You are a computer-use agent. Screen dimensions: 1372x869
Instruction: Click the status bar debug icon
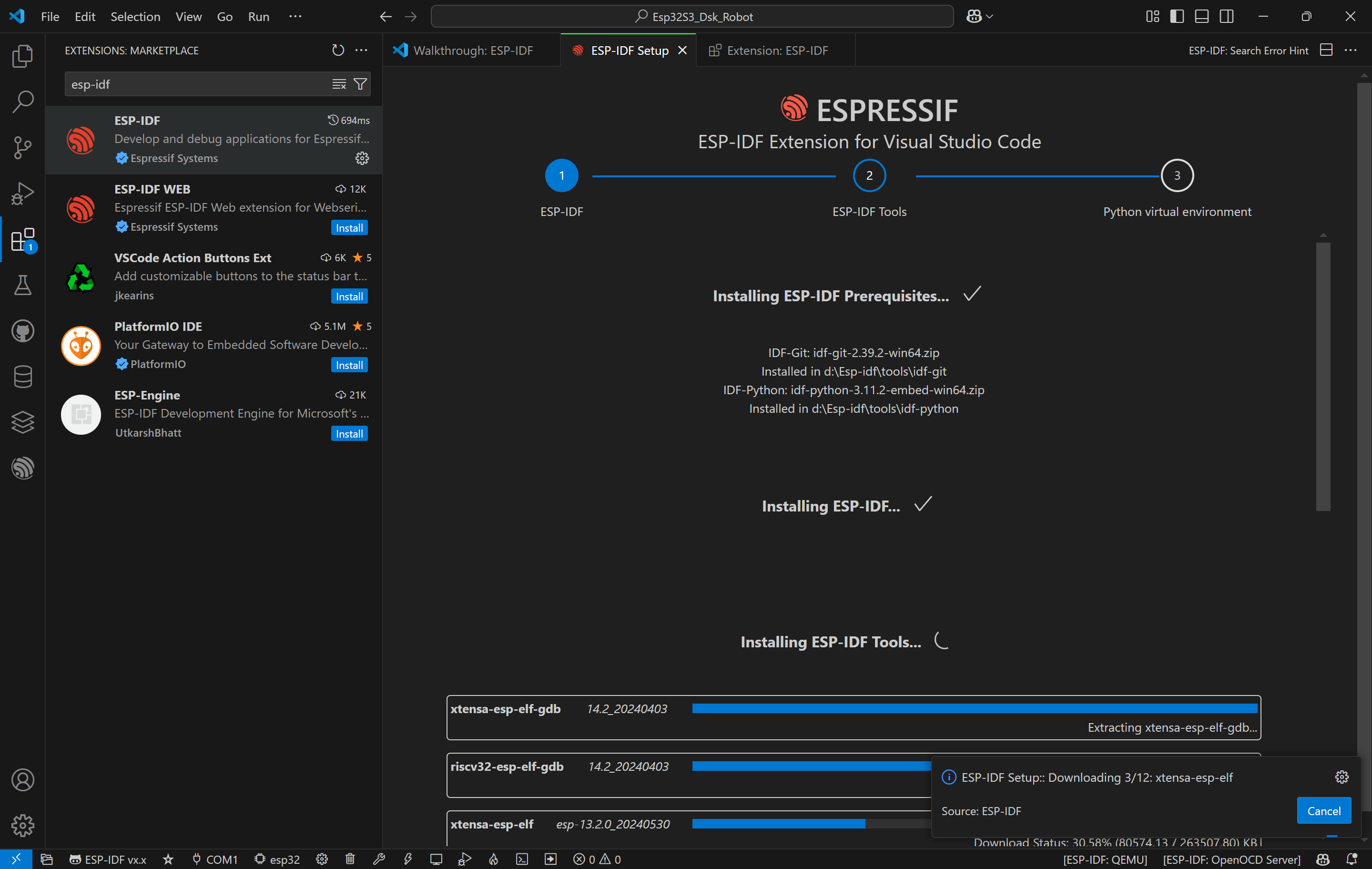tap(465, 859)
